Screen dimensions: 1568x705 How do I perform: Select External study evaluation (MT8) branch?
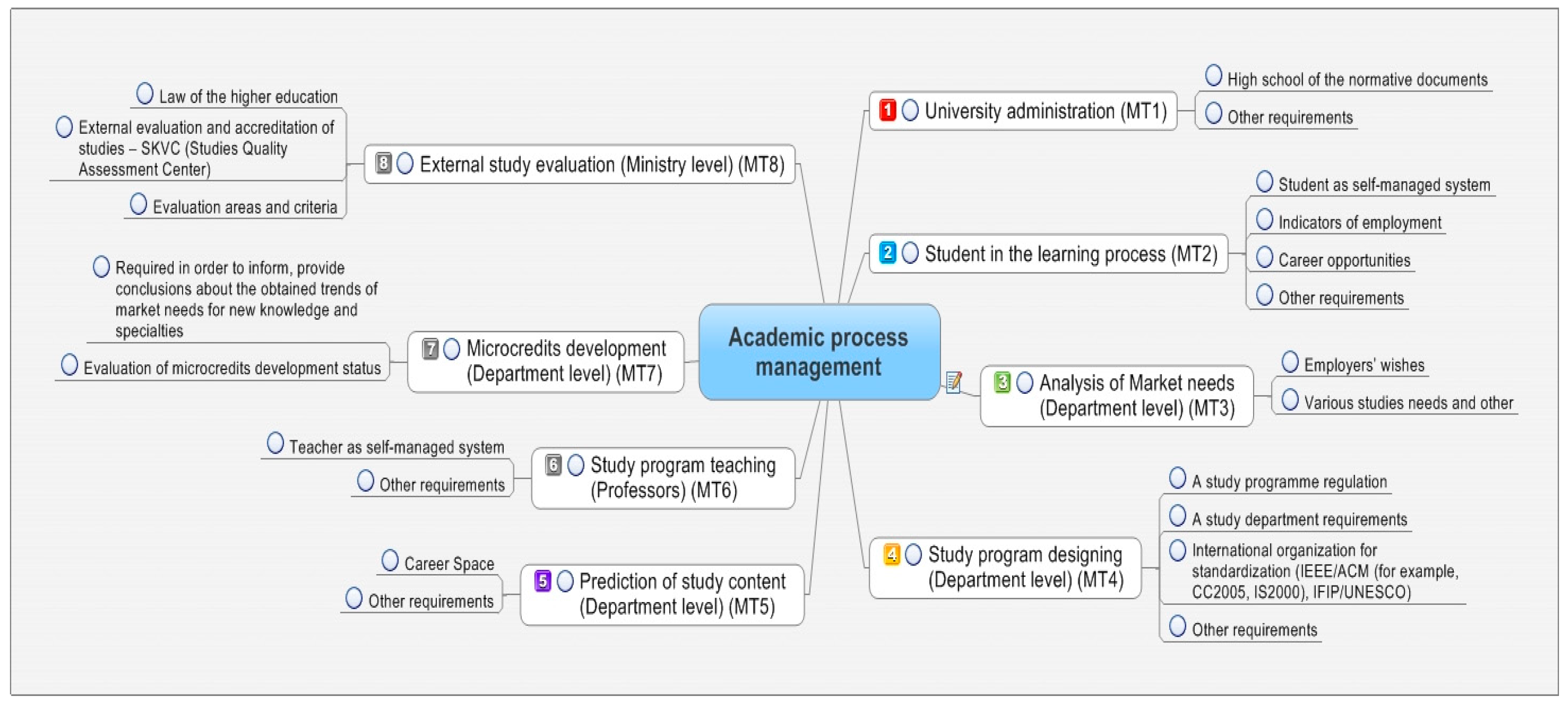601,164
